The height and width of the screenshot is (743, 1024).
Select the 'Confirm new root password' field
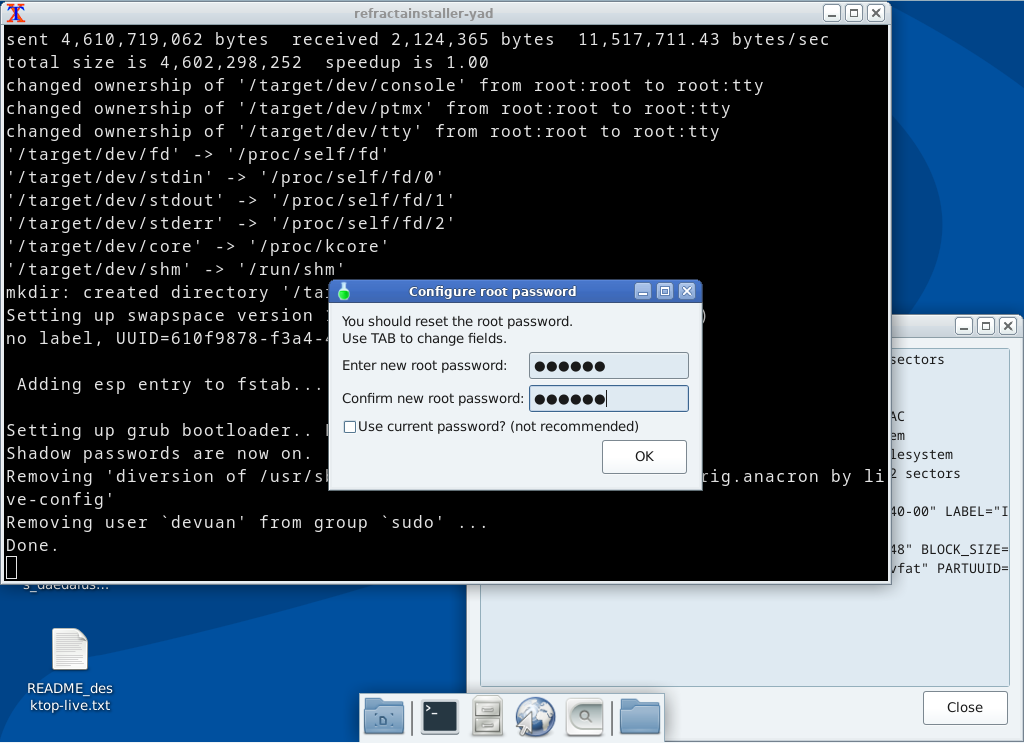[x=608, y=398]
